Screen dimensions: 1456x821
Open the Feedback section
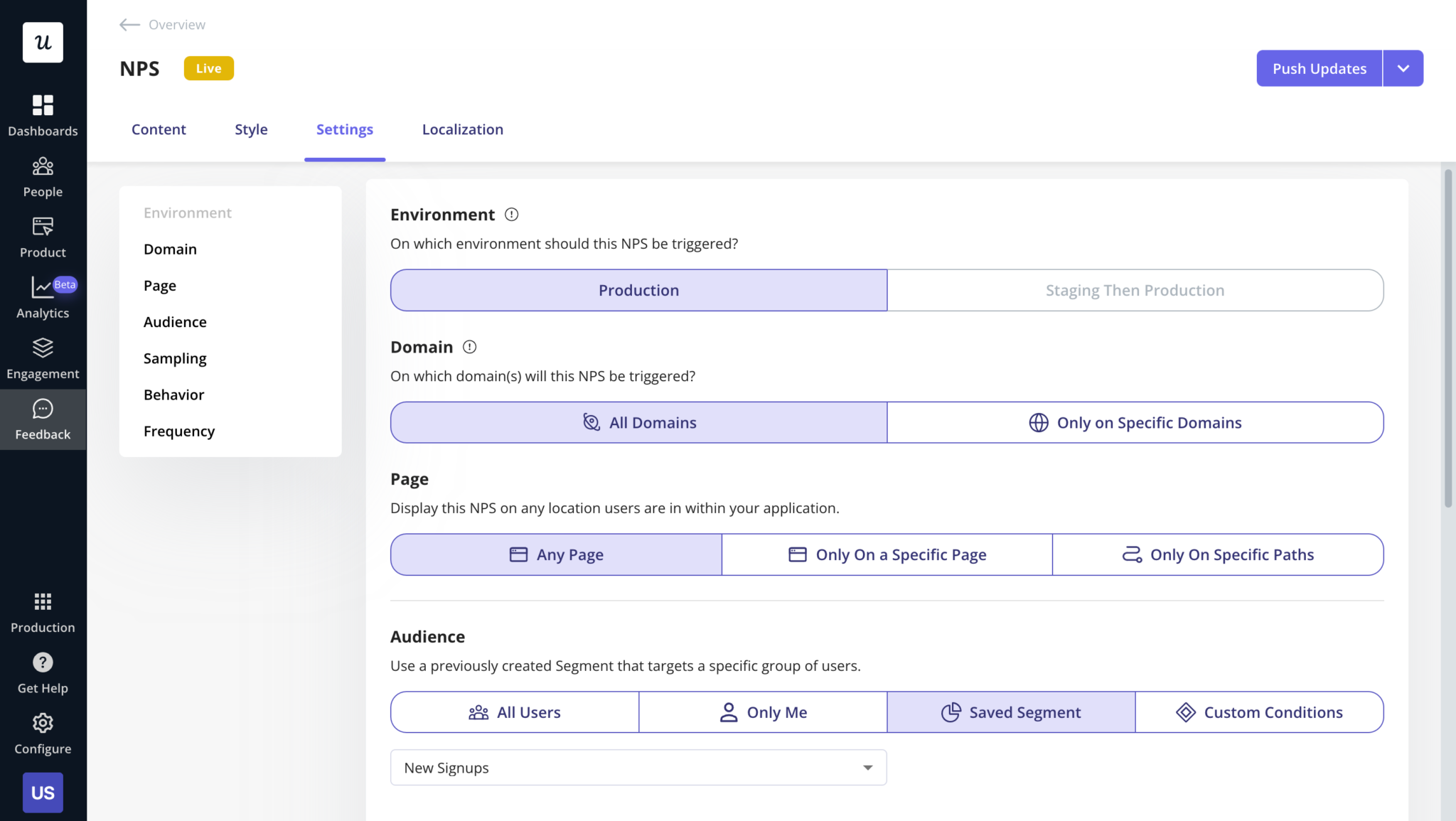tap(43, 419)
